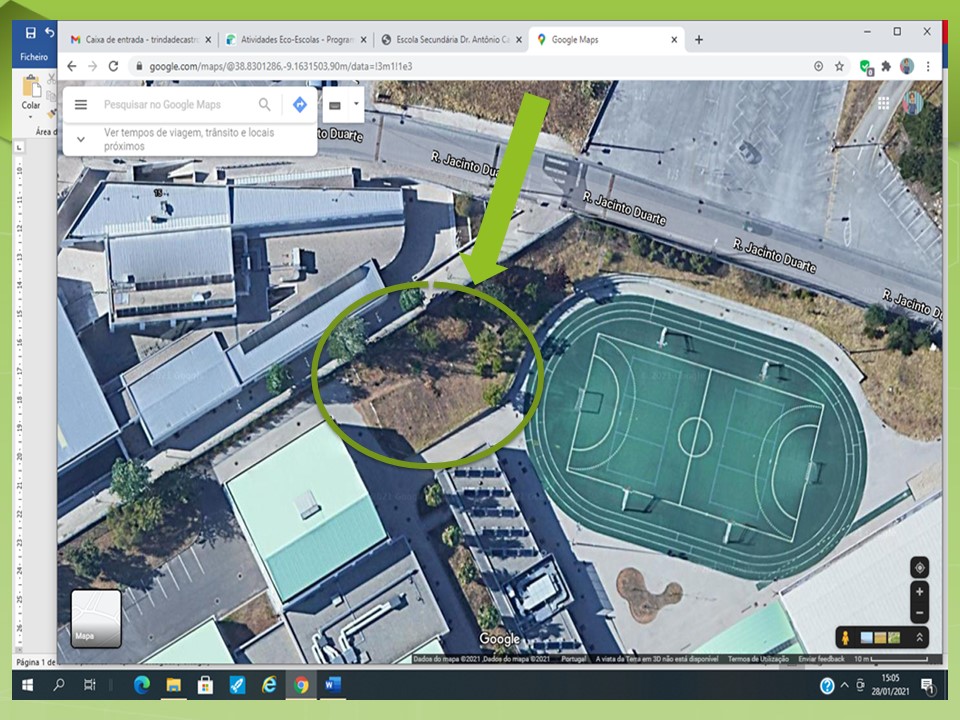Screen dimensions: 960x720
Task: Click the green imagery thumbnail
Action: (894, 638)
